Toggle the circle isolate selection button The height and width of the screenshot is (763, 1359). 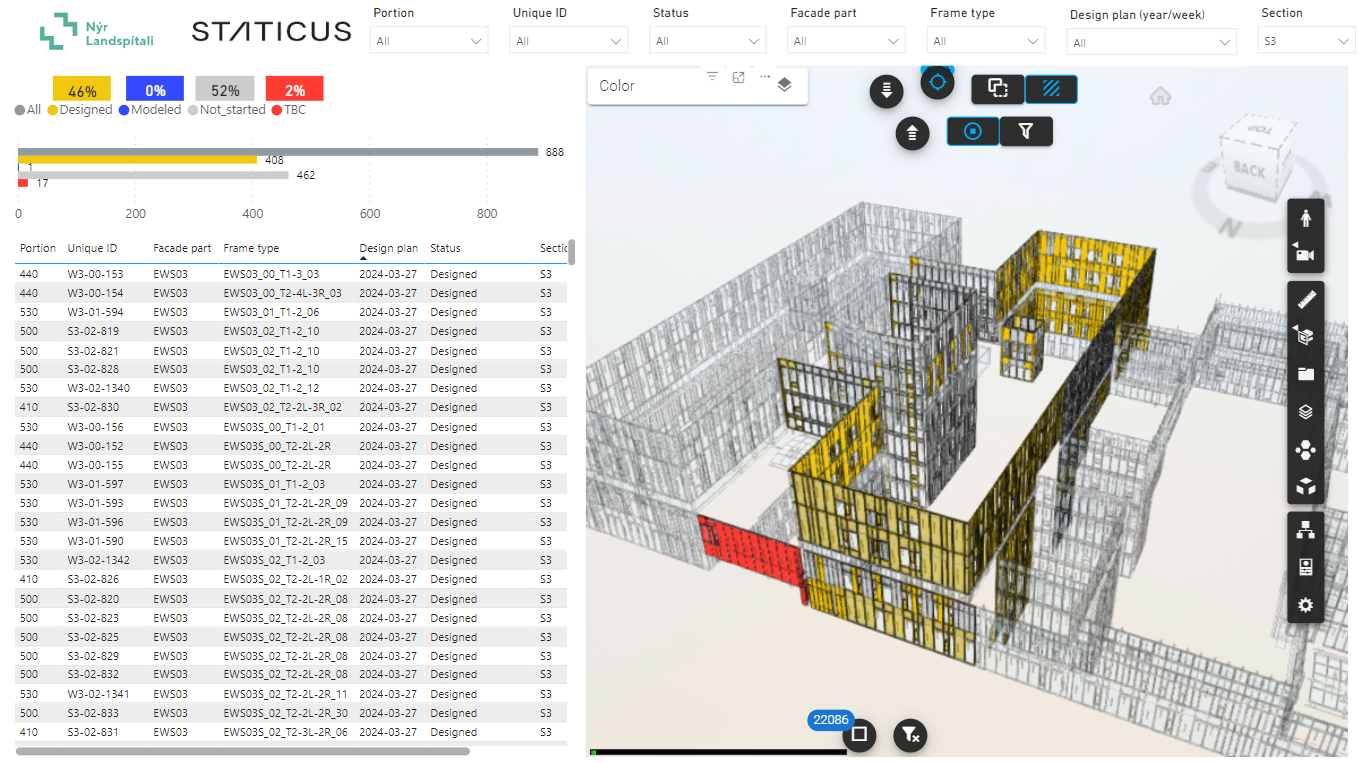tap(973, 131)
